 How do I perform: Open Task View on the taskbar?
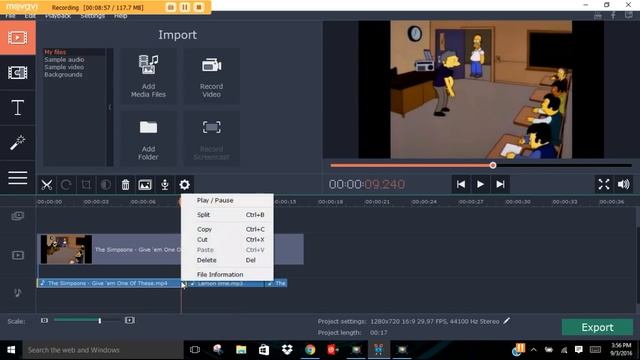(x=195, y=350)
